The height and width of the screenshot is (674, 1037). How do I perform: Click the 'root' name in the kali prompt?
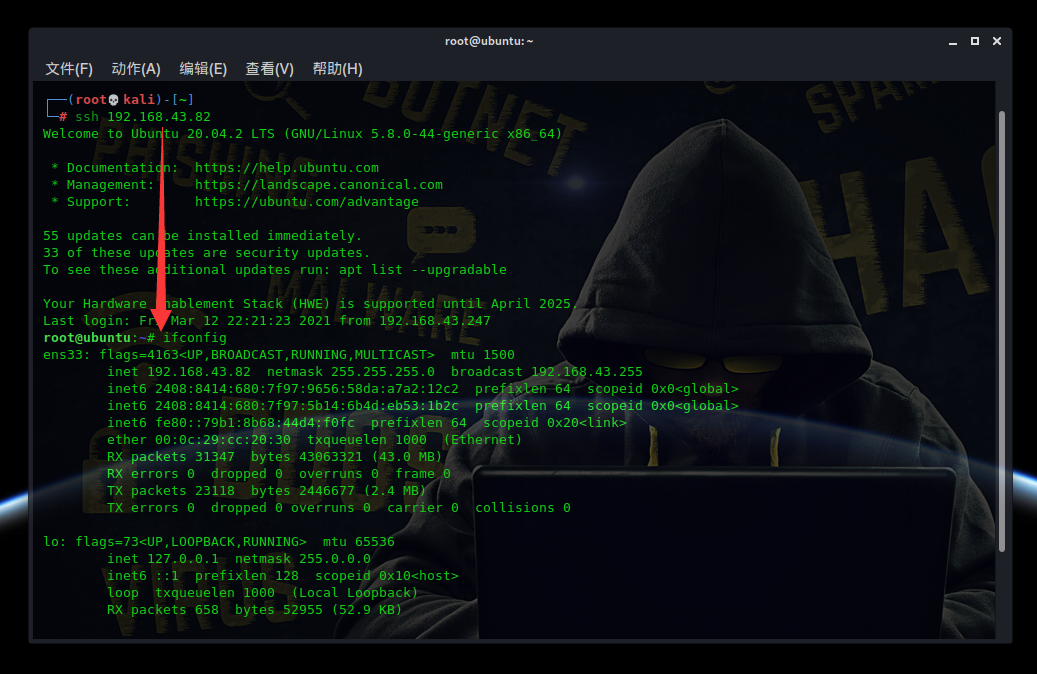91,100
